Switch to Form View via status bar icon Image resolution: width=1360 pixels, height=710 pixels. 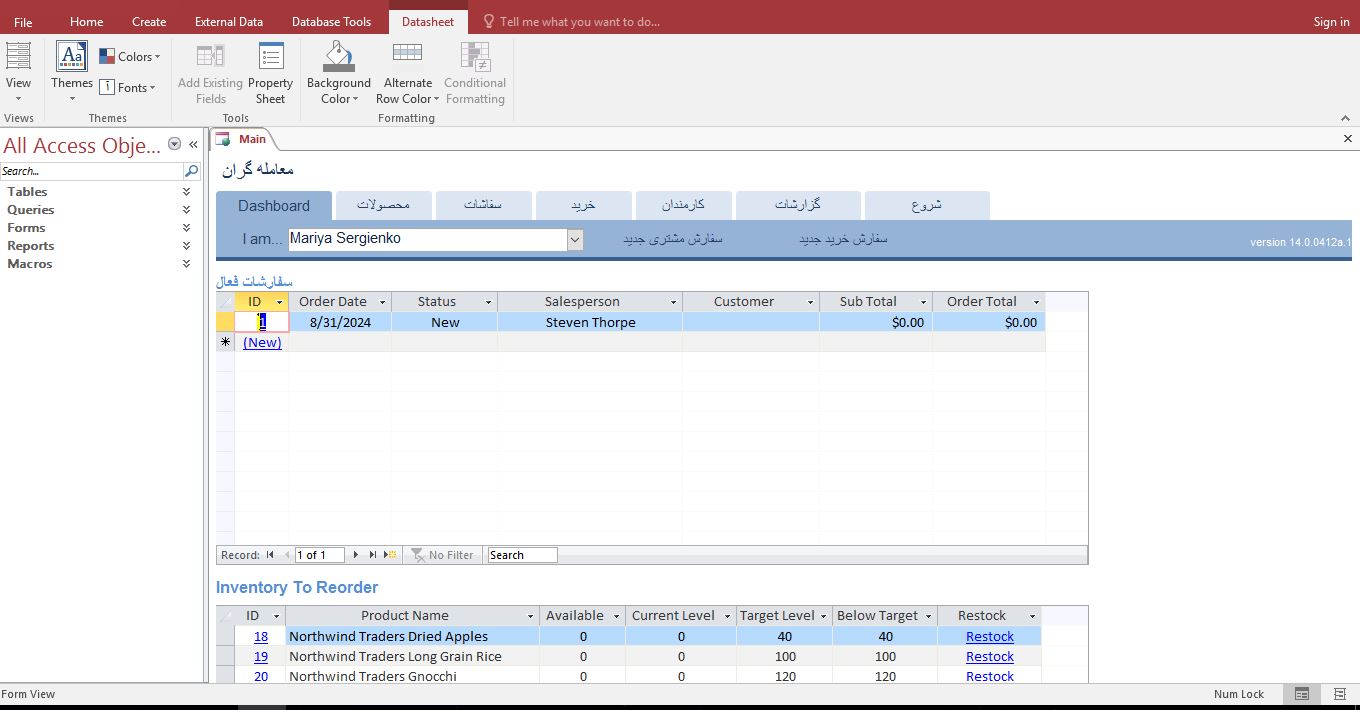pyautogui.click(x=1302, y=694)
